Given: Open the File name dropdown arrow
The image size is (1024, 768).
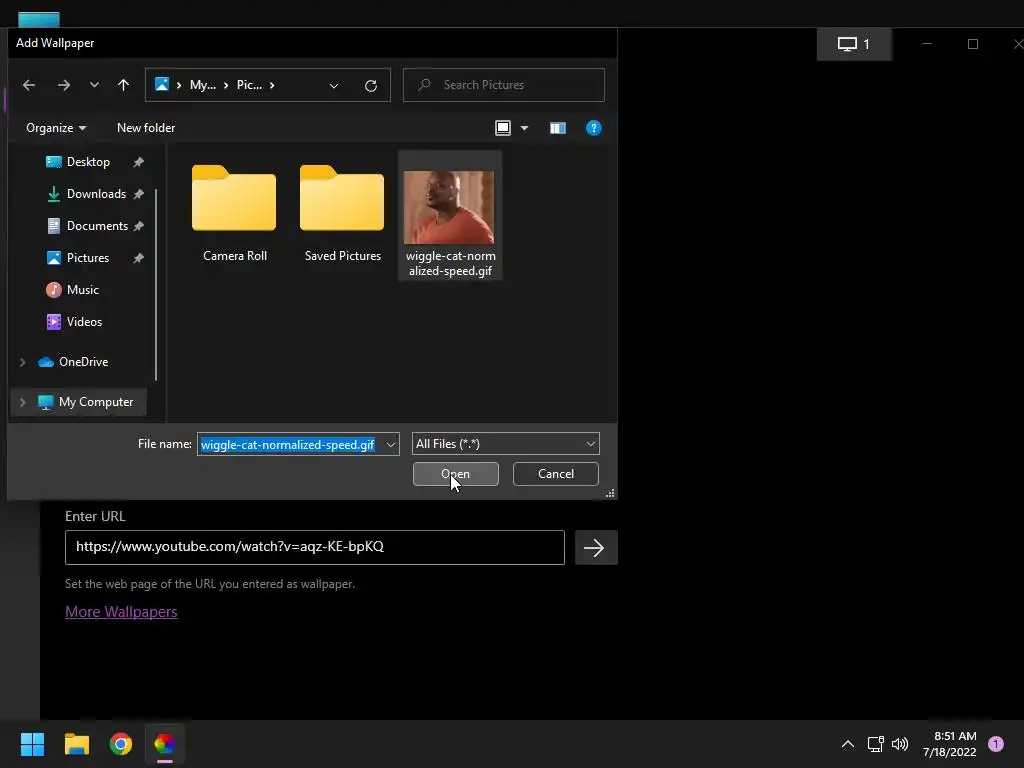Looking at the screenshot, I should (391, 445).
